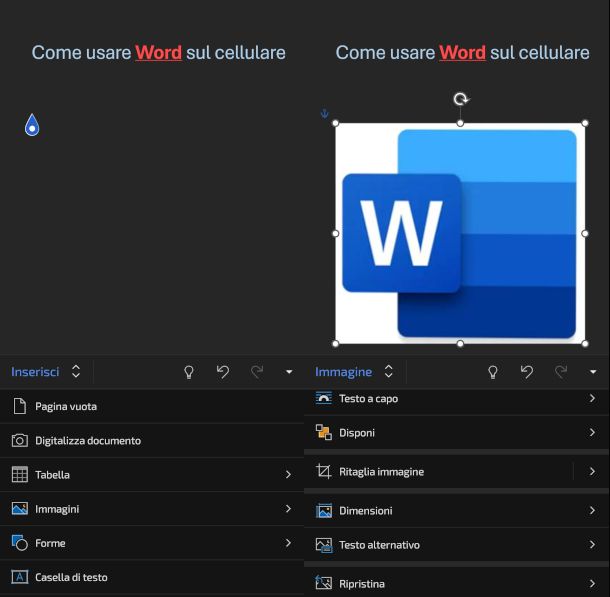The height and width of the screenshot is (597, 610).
Task: Click the picture icon beside Immagini
Action: click(19, 509)
